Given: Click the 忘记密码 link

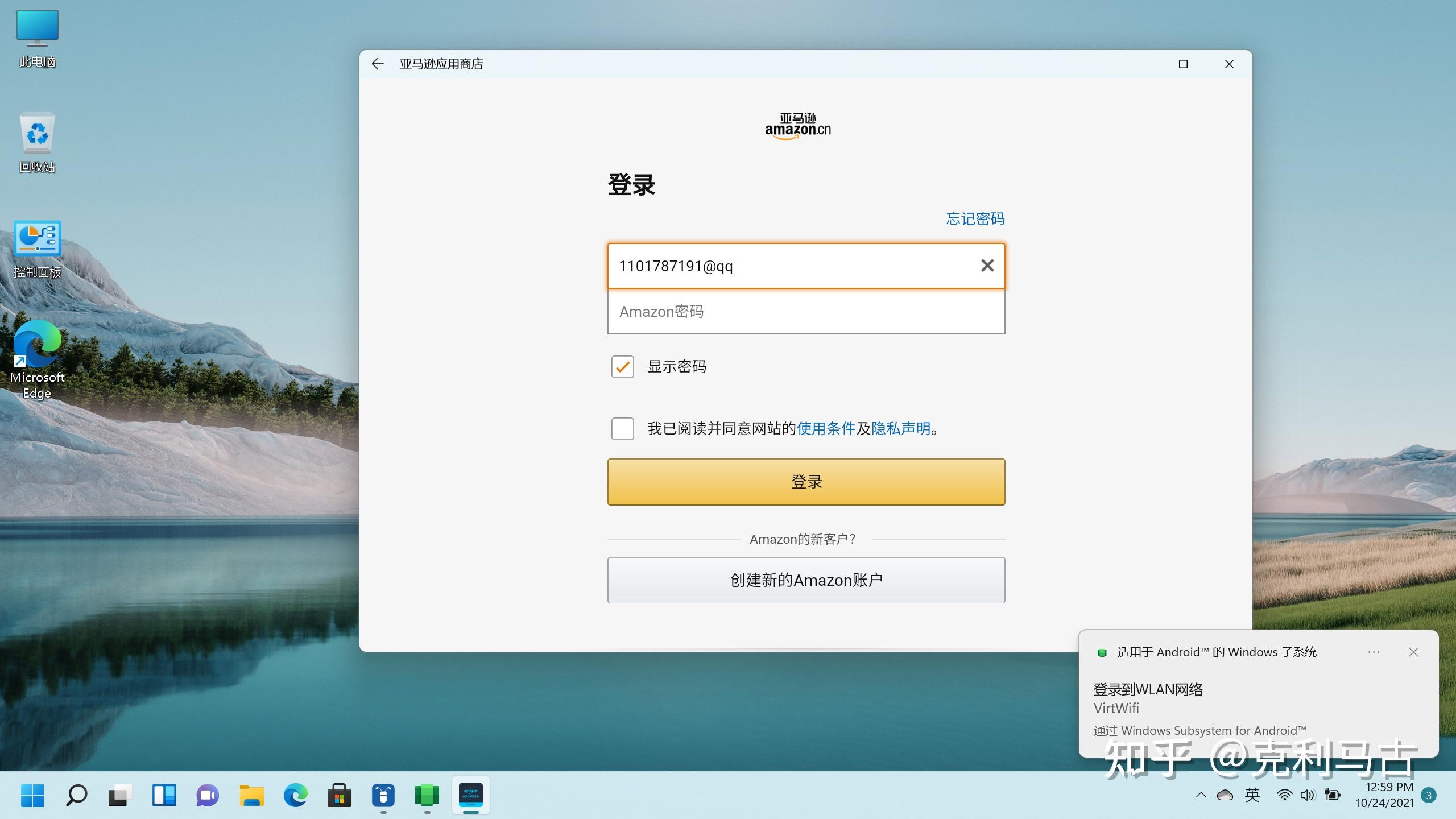Looking at the screenshot, I should point(975,218).
